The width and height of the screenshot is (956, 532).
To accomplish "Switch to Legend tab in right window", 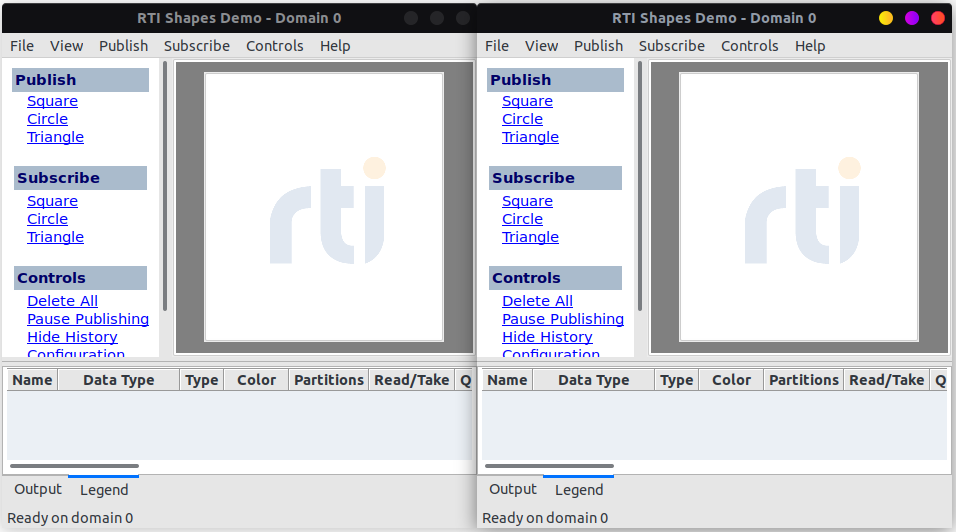I will pos(579,489).
